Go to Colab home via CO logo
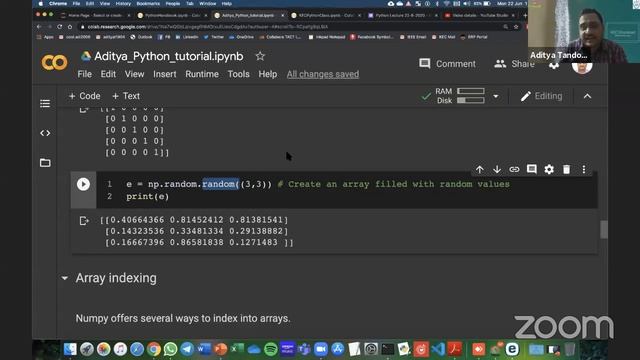This screenshot has width=640, height=360. pos(54,62)
